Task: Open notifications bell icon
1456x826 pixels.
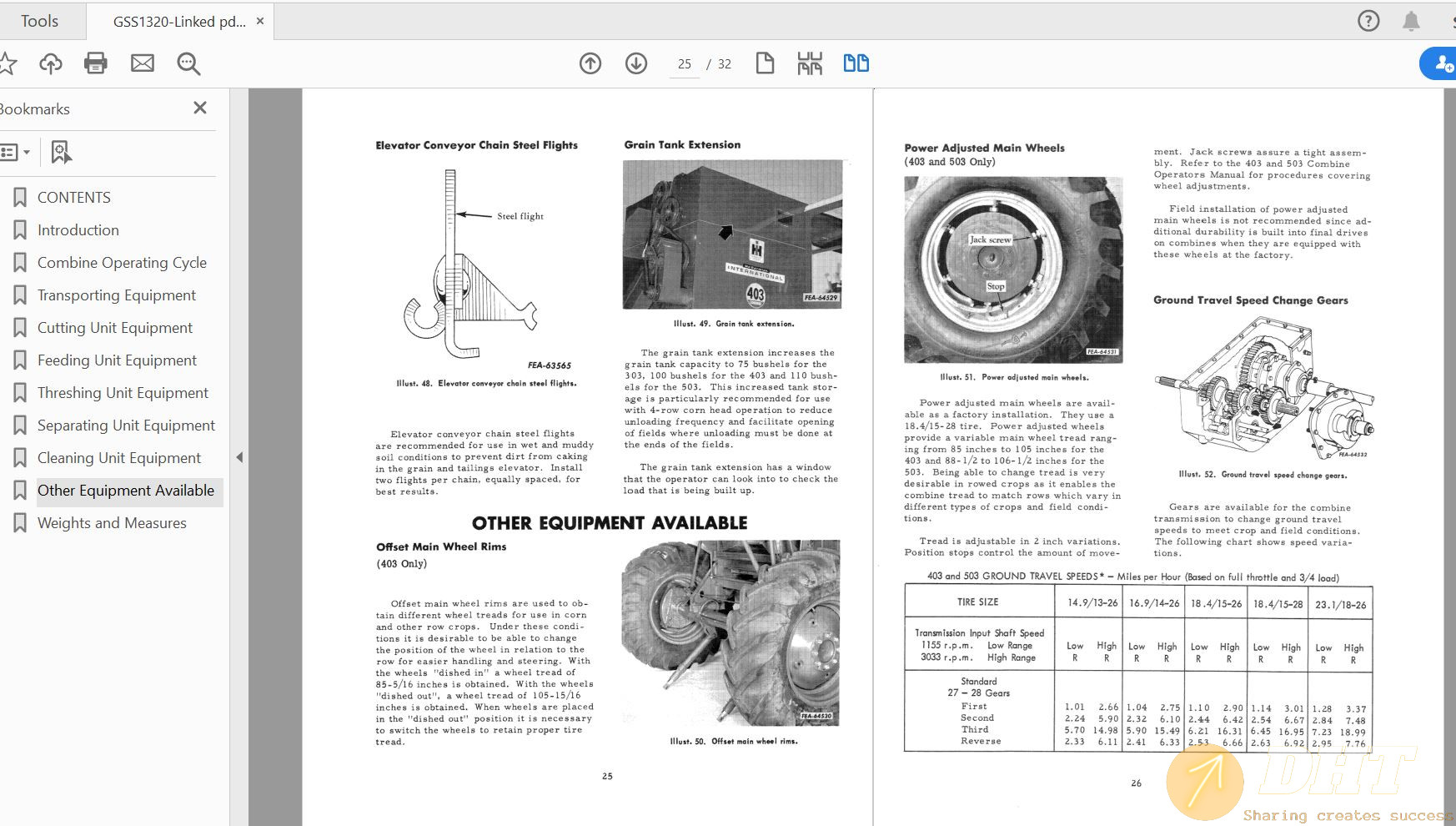Action: click(x=1411, y=21)
